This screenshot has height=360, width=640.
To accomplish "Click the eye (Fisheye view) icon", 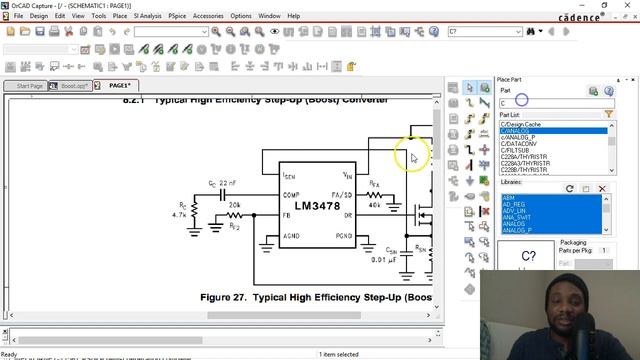I will point(274,31).
